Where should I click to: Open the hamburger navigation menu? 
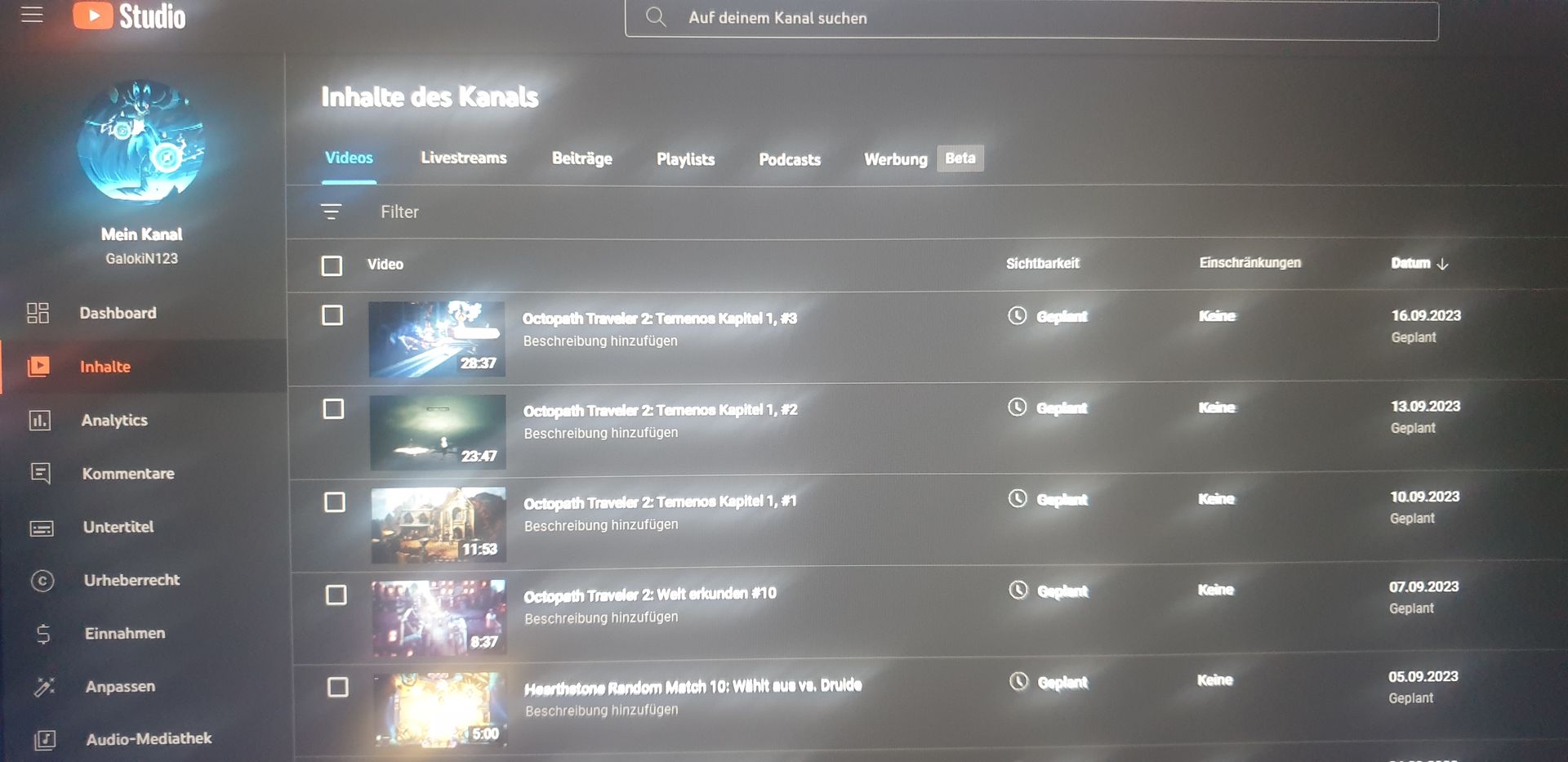tap(32, 14)
